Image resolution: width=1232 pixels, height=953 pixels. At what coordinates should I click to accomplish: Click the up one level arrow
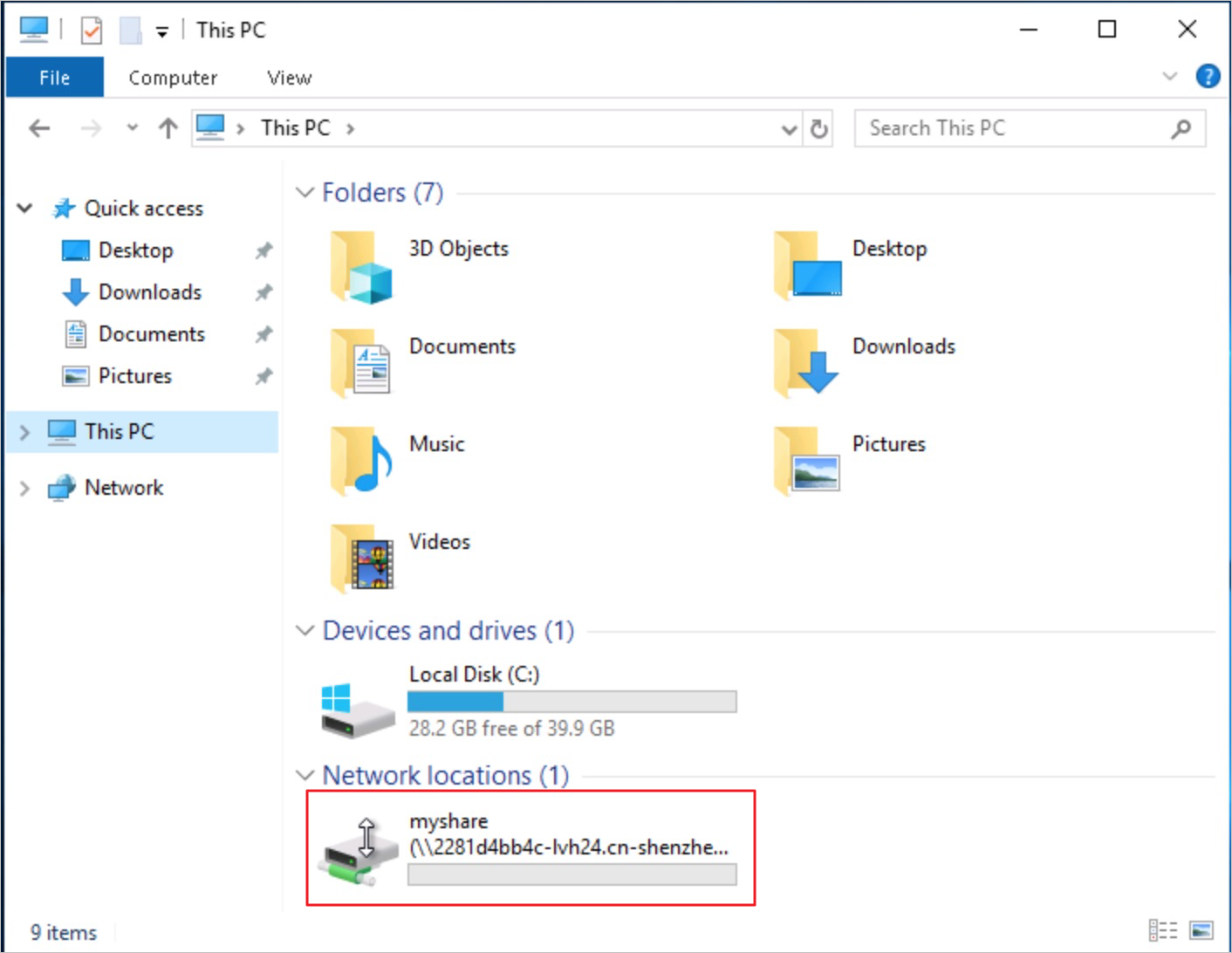click(167, 127)
